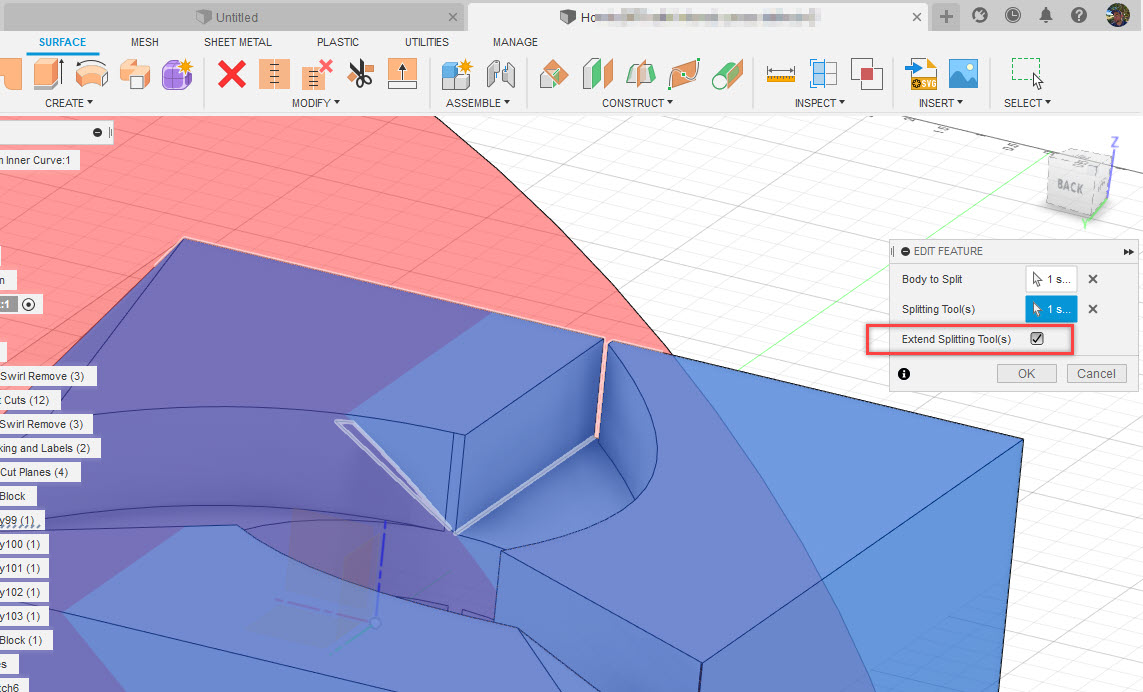Click the BACK face of the ViewCube
1143x692 pixels.
pyautogui.click(x=1071, y=186)
